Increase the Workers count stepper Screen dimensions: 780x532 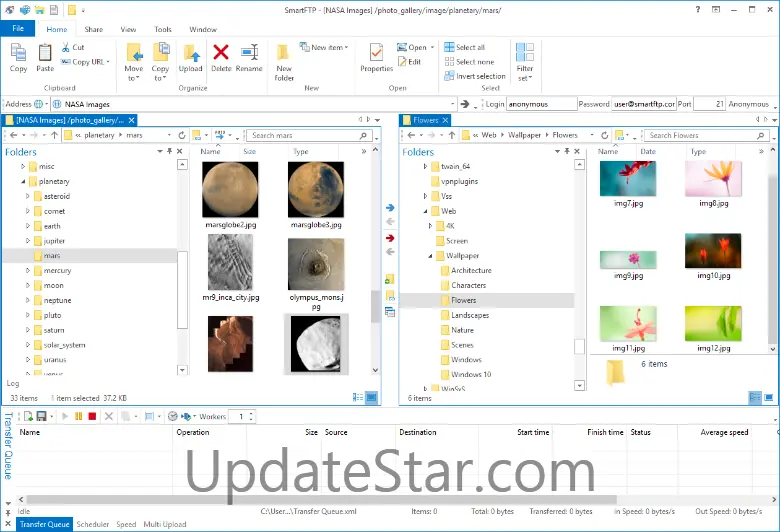coord(251,413)
